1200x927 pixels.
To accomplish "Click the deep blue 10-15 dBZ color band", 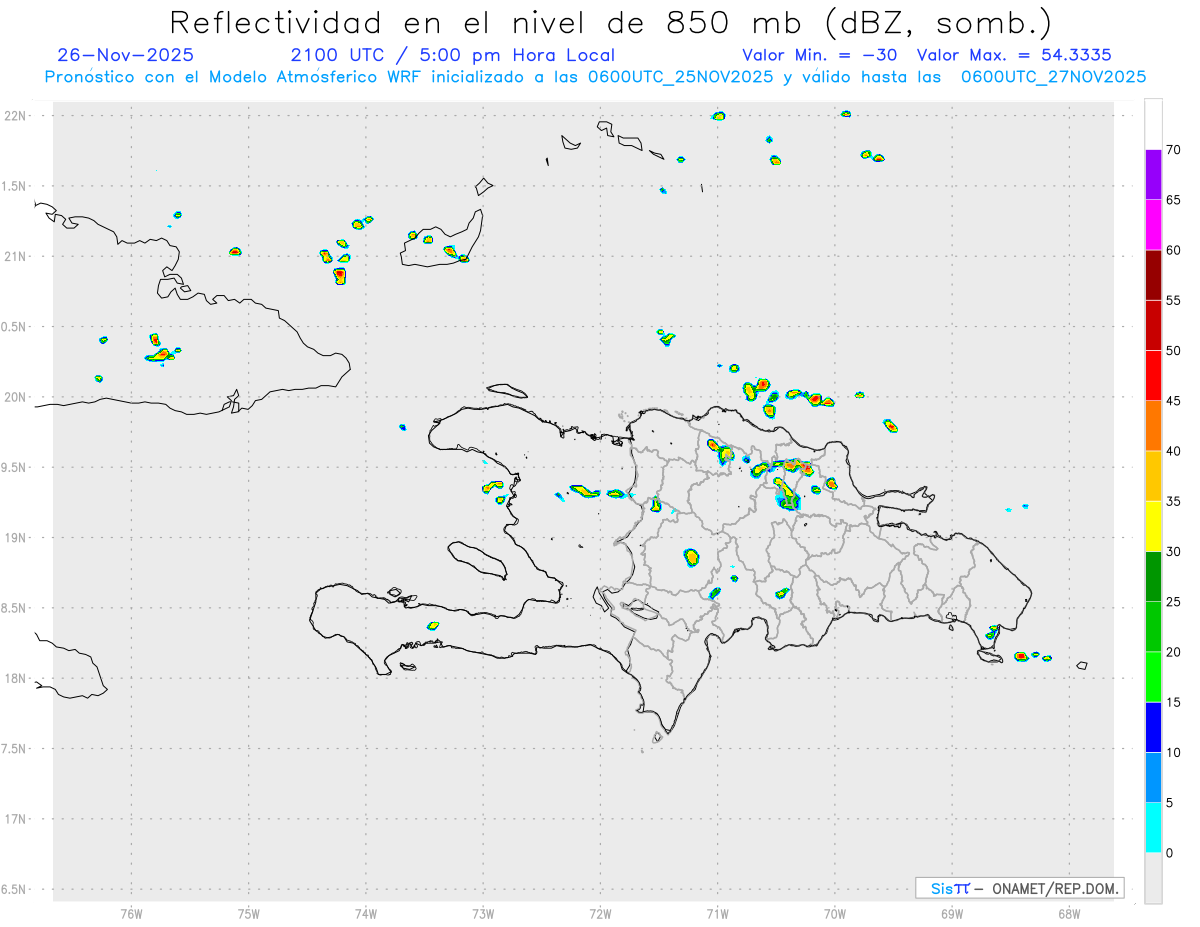I will coord(1153,727).
